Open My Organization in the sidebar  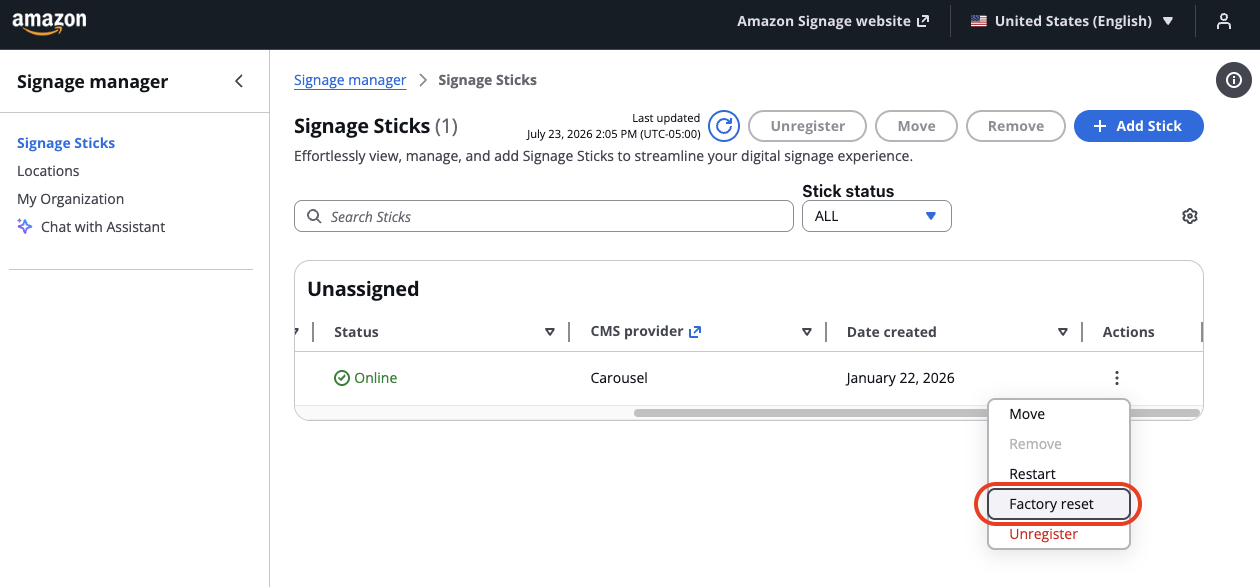(71, 199)
